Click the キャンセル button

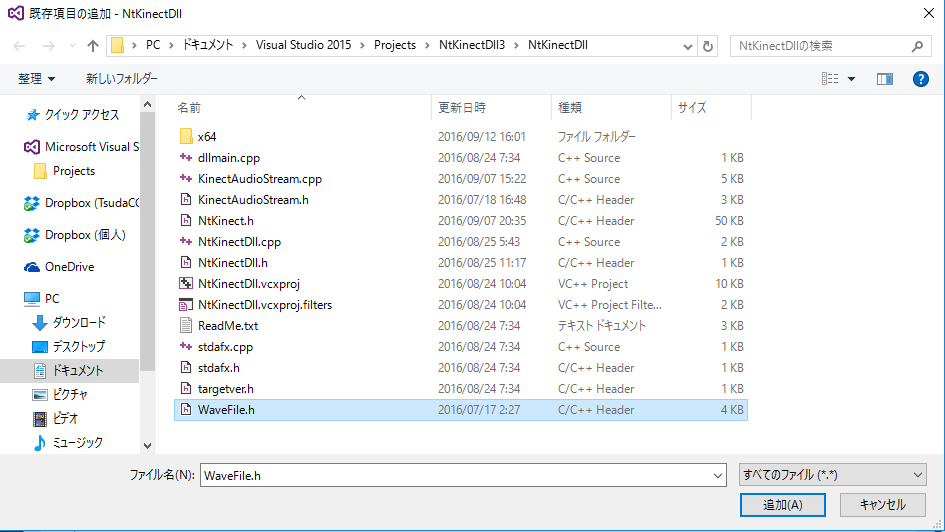pos(882,505)
